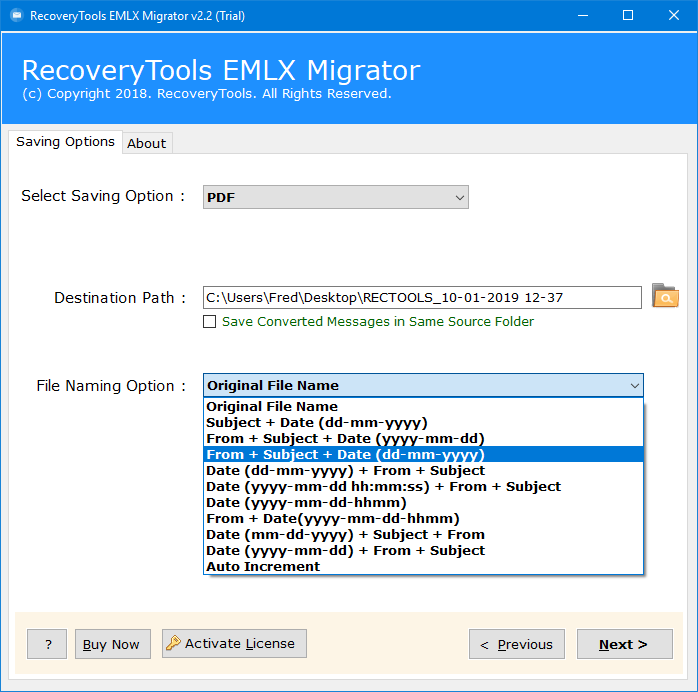Click into the Destination Path field
The width and height of the screenshot is (698, 692).
pyautogui.click(x=422, y=297)
